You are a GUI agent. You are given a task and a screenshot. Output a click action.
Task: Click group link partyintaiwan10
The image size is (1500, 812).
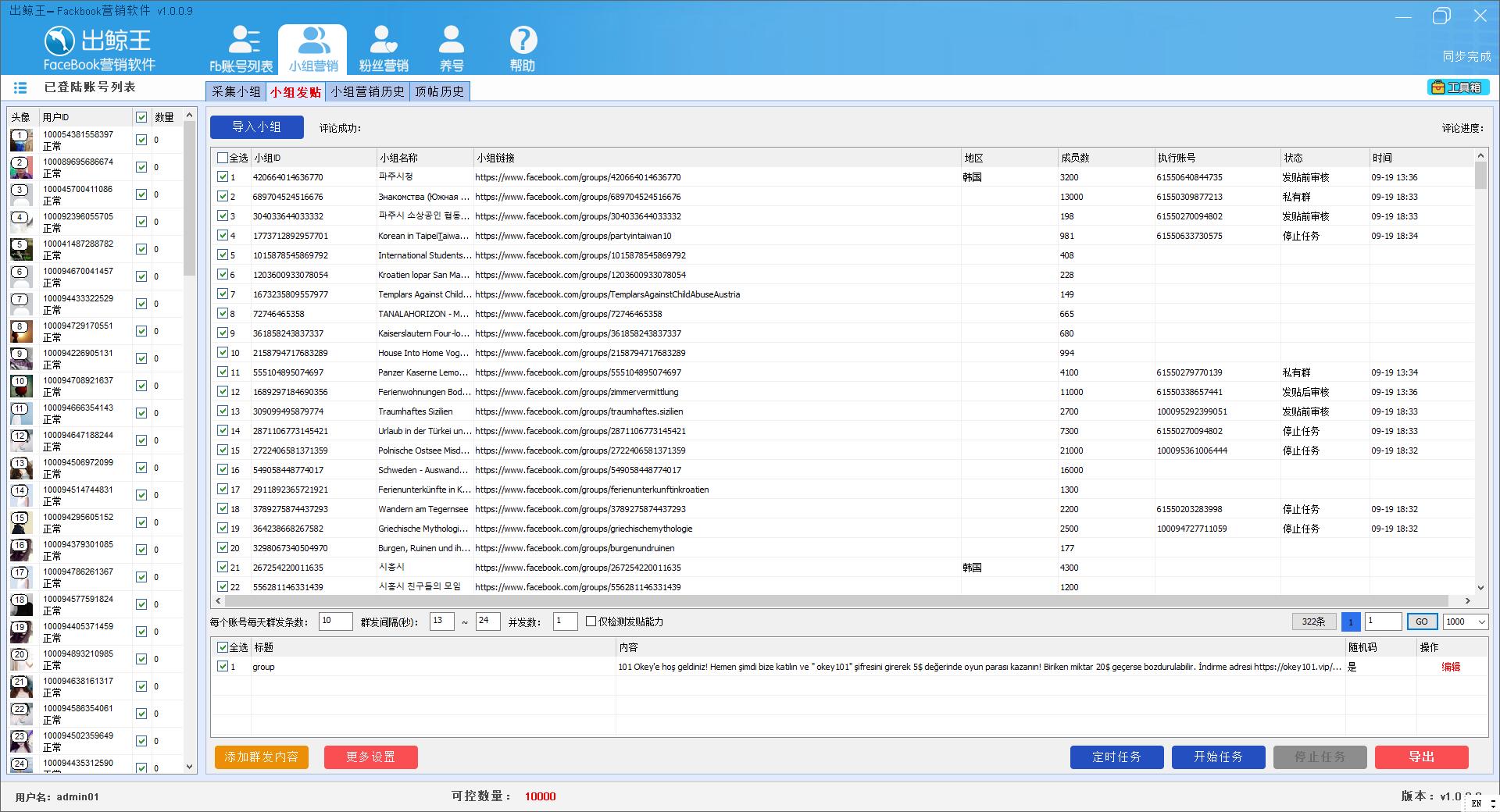pos(573,236)
